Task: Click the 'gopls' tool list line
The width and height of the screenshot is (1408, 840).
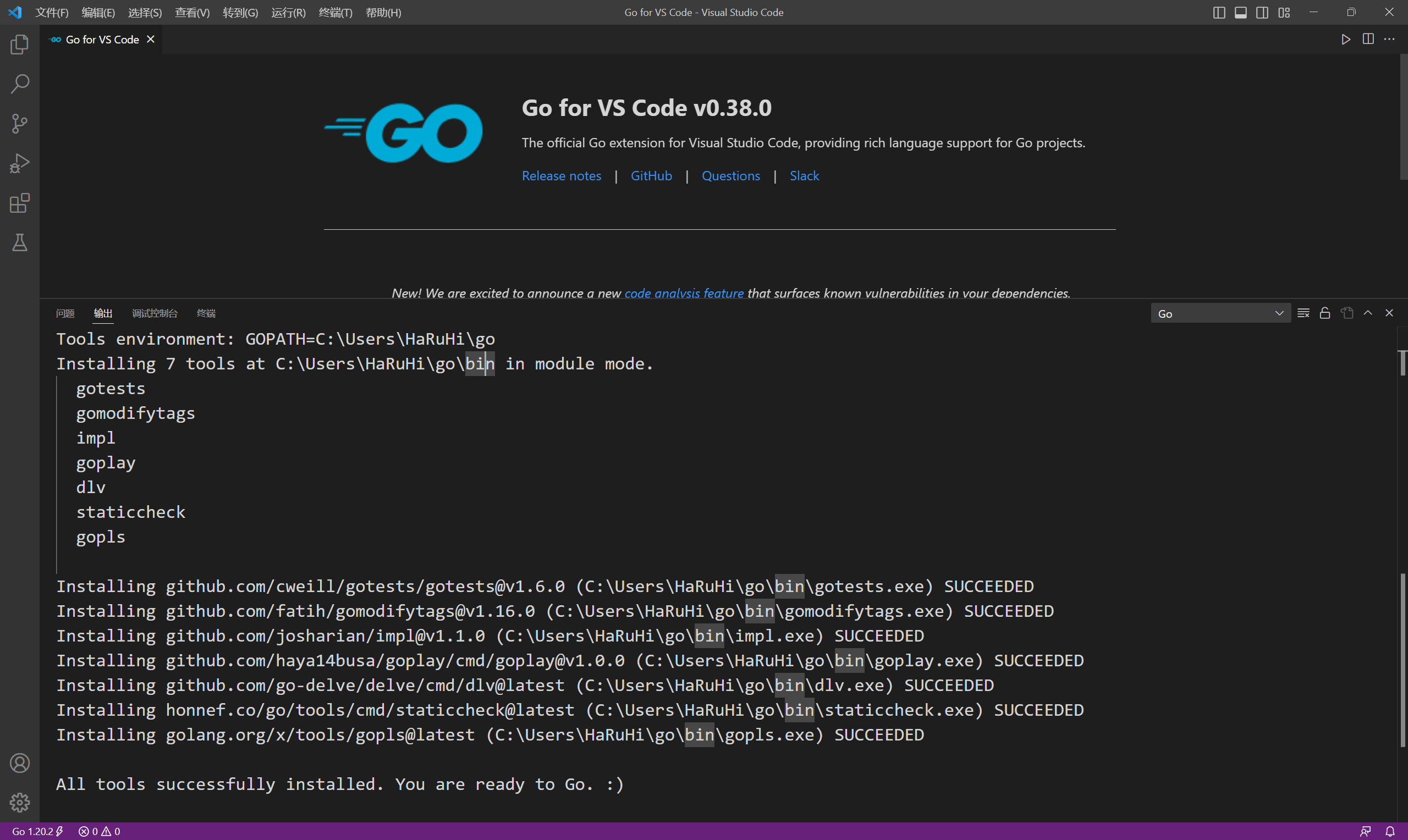Action: point(100,537)
